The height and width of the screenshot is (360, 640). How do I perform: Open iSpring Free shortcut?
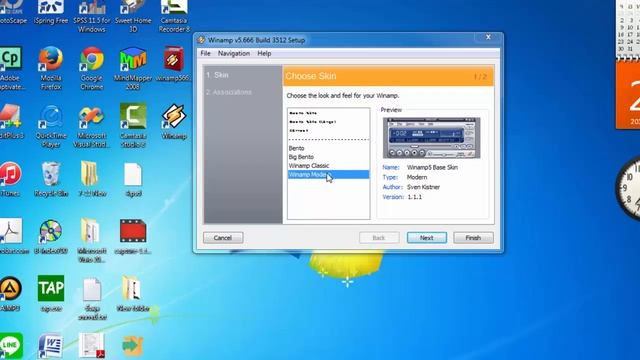point(51,12)
